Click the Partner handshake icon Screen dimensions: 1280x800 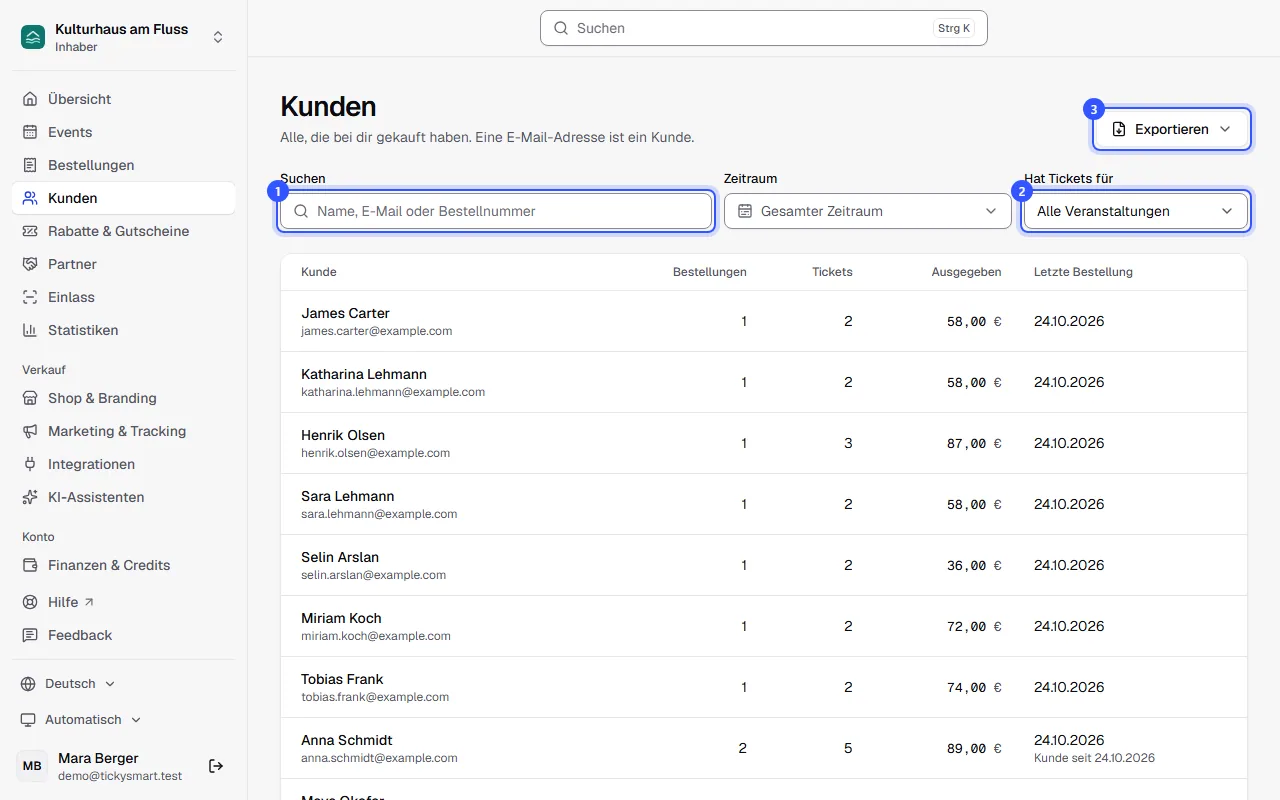[x=30, y=264]
